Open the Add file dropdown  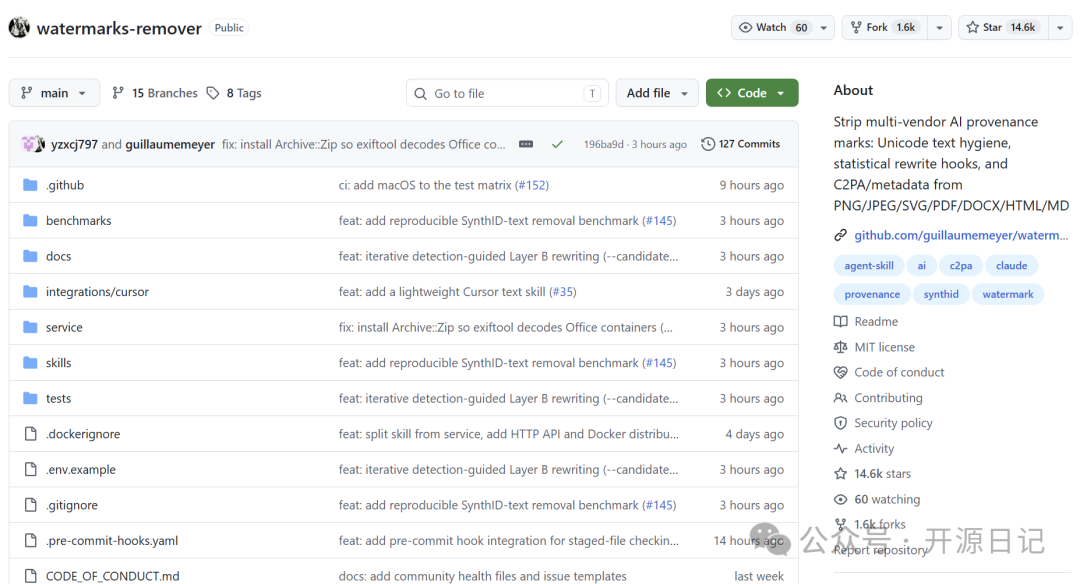click(657, 93)
